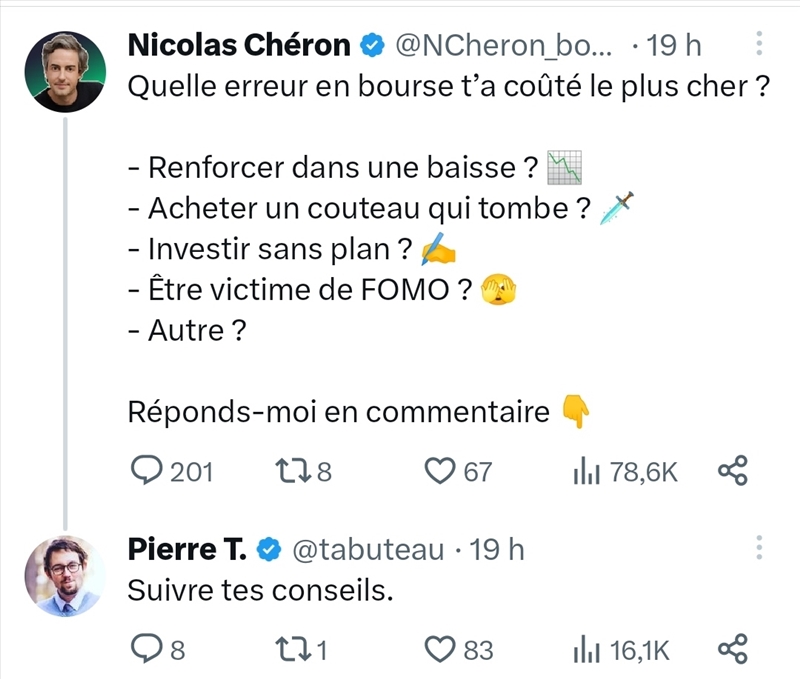Open more options for Pierre T.'s reply
Viewport: 800px width, 679px height.
pos(759,548)
